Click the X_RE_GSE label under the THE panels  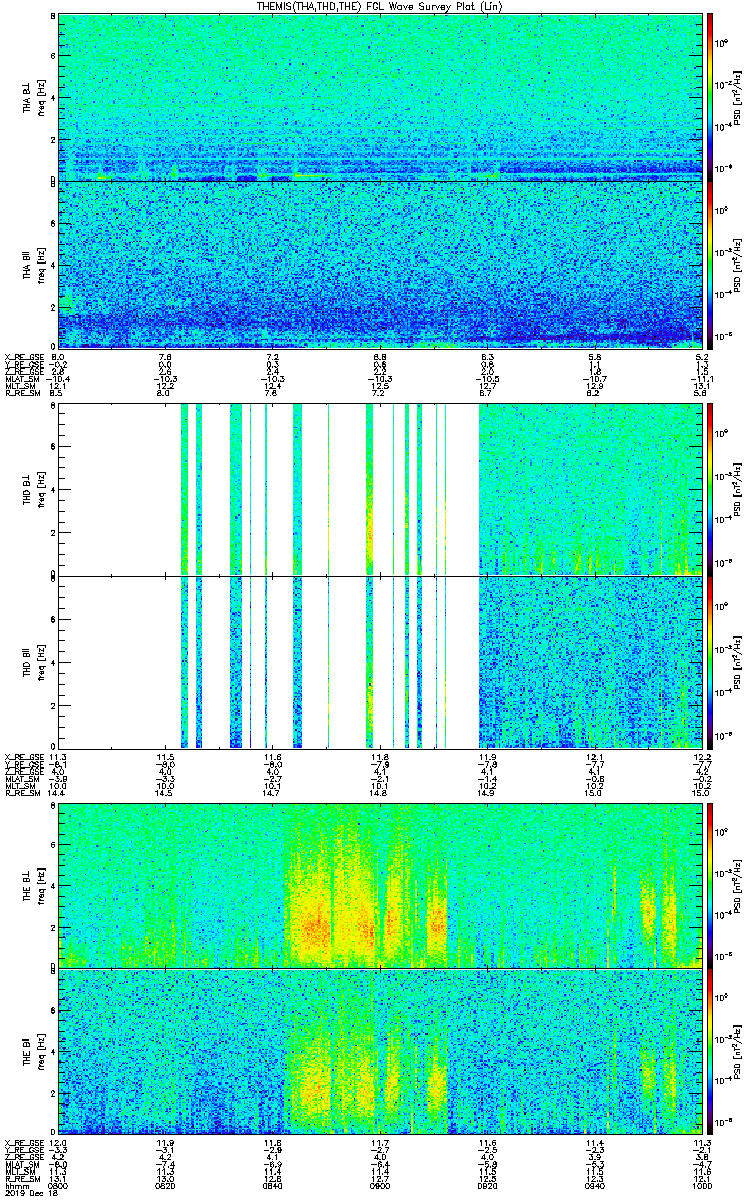(23, 1143)
